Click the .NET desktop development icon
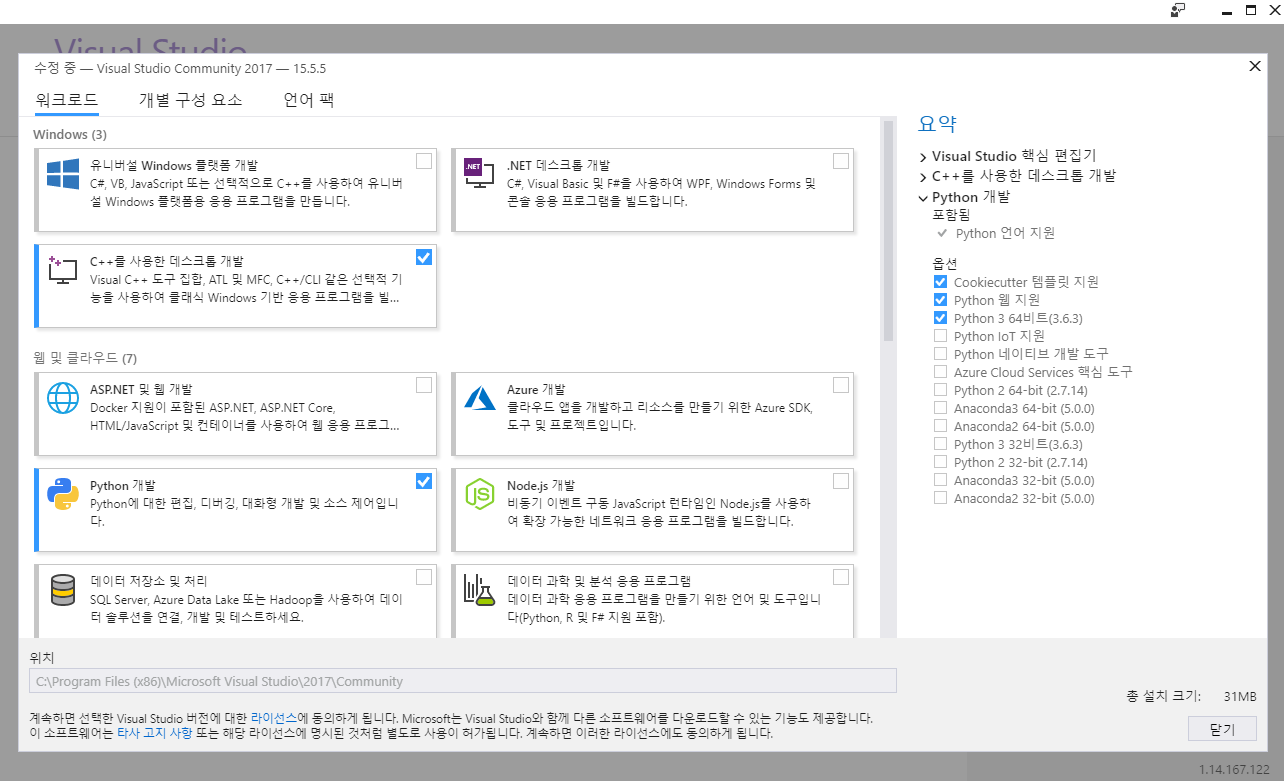 [479, 173]
